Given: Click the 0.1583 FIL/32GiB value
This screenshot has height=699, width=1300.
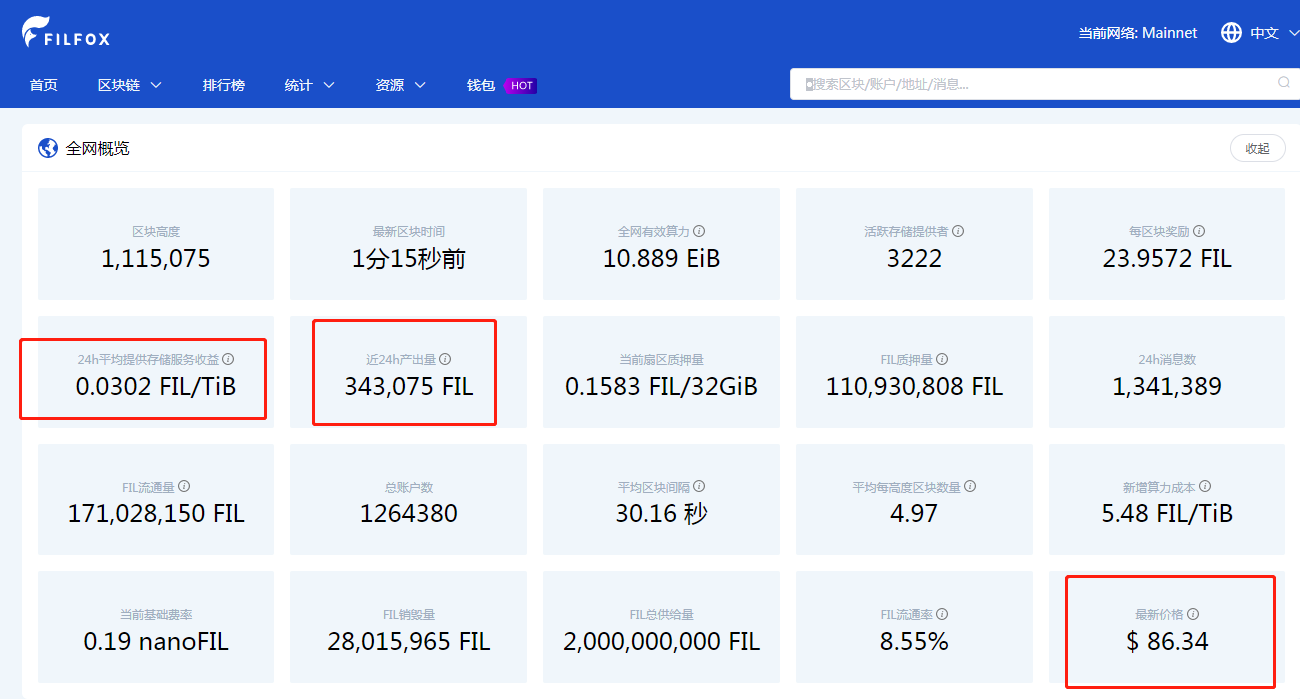Looking at the screenshot, I should (x=661, y=387).
